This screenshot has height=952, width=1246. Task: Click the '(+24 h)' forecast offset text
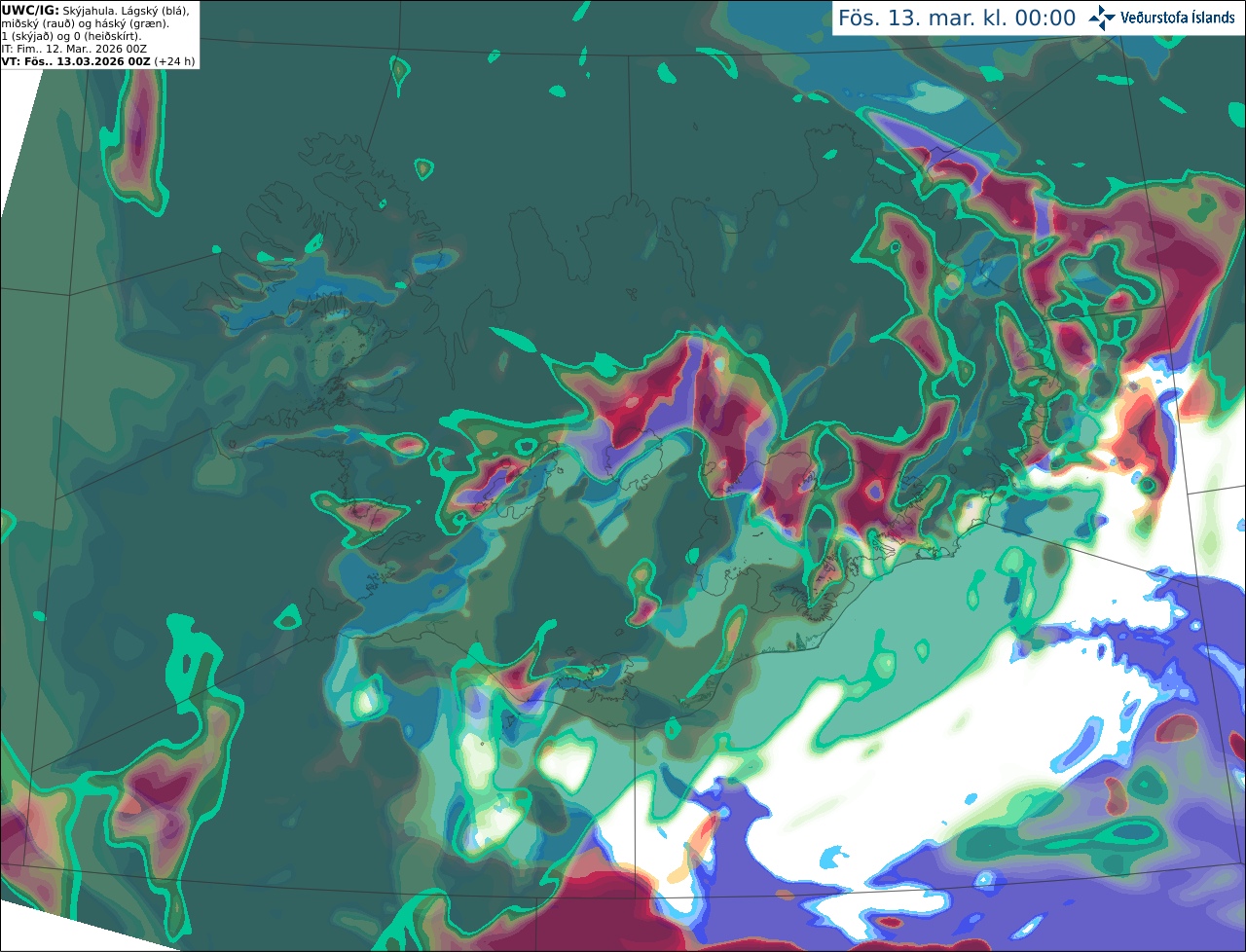[174, 61]
